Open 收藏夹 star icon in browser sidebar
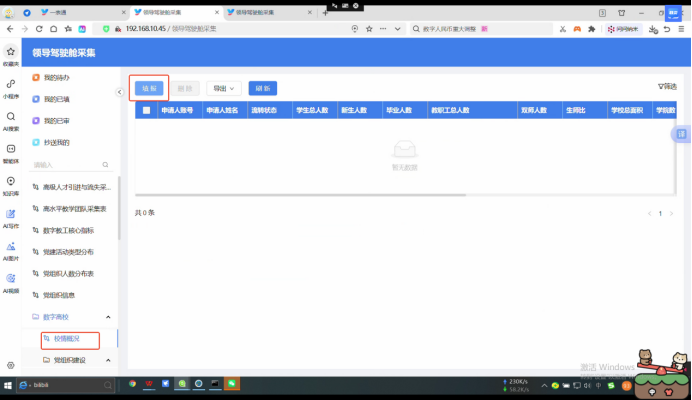 (11, 52)
